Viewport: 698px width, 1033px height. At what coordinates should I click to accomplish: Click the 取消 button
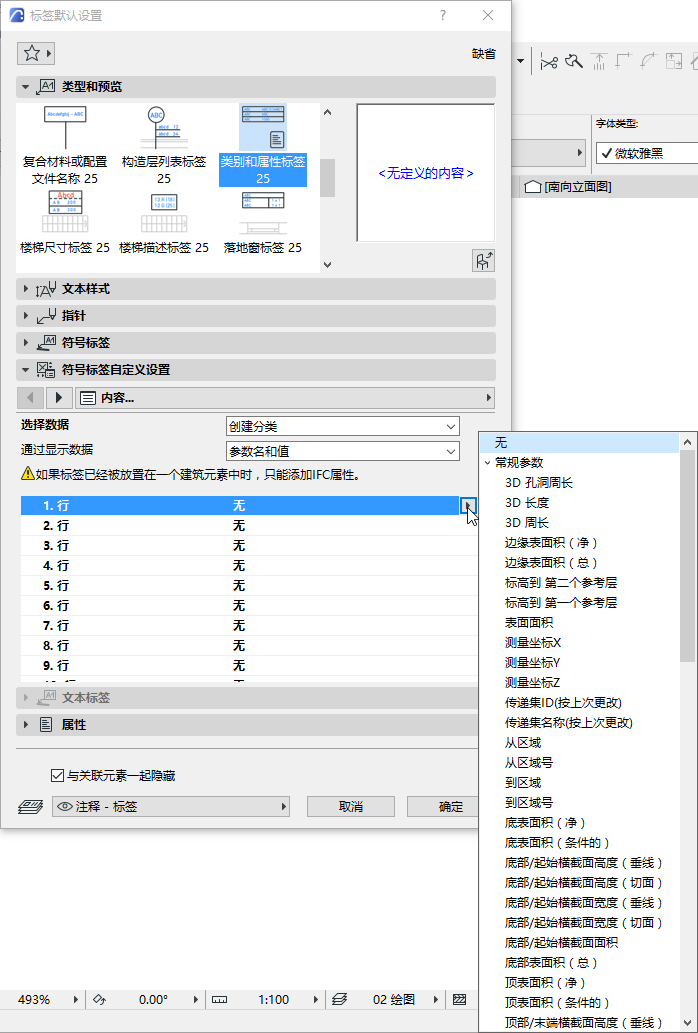(351, 806)
